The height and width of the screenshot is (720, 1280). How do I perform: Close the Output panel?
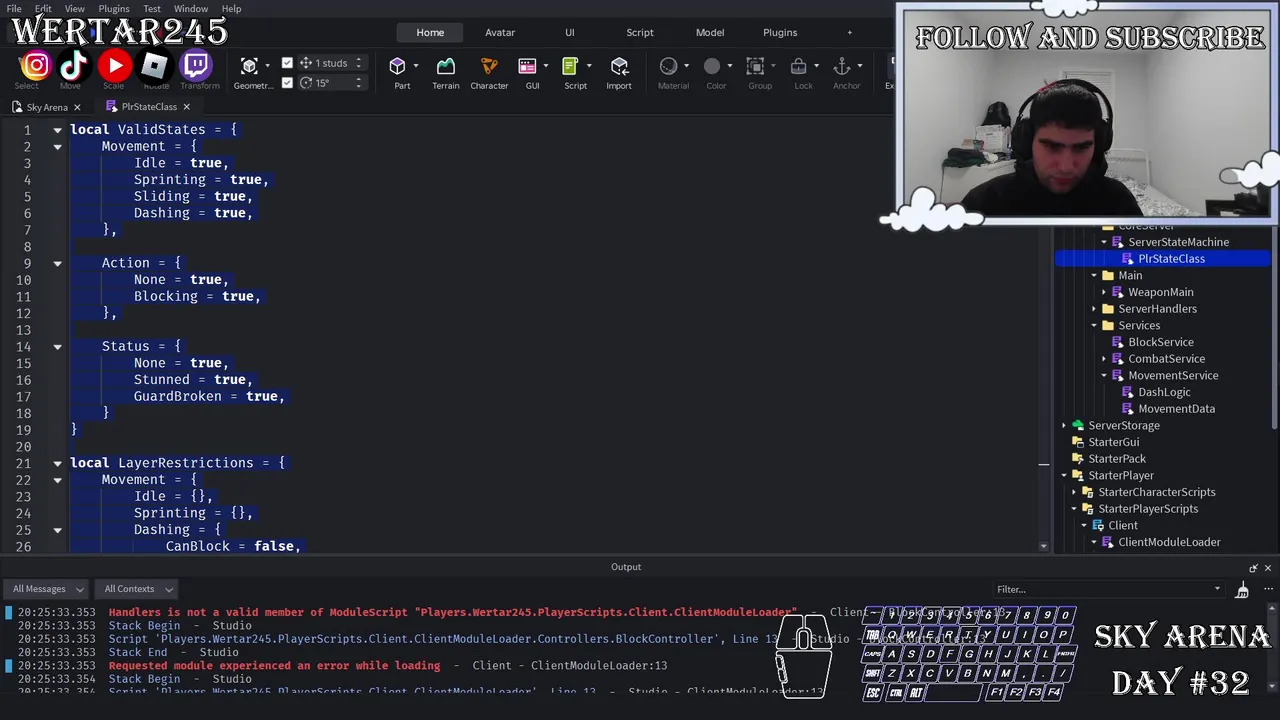(1268, 568)
